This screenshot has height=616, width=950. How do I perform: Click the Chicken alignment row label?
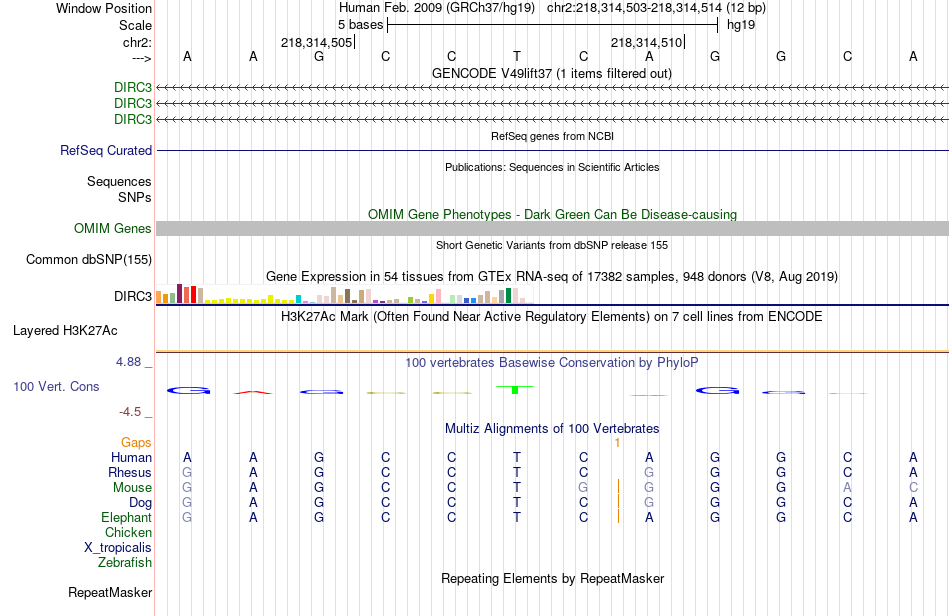pyautogui.click(x=128, y=532)
